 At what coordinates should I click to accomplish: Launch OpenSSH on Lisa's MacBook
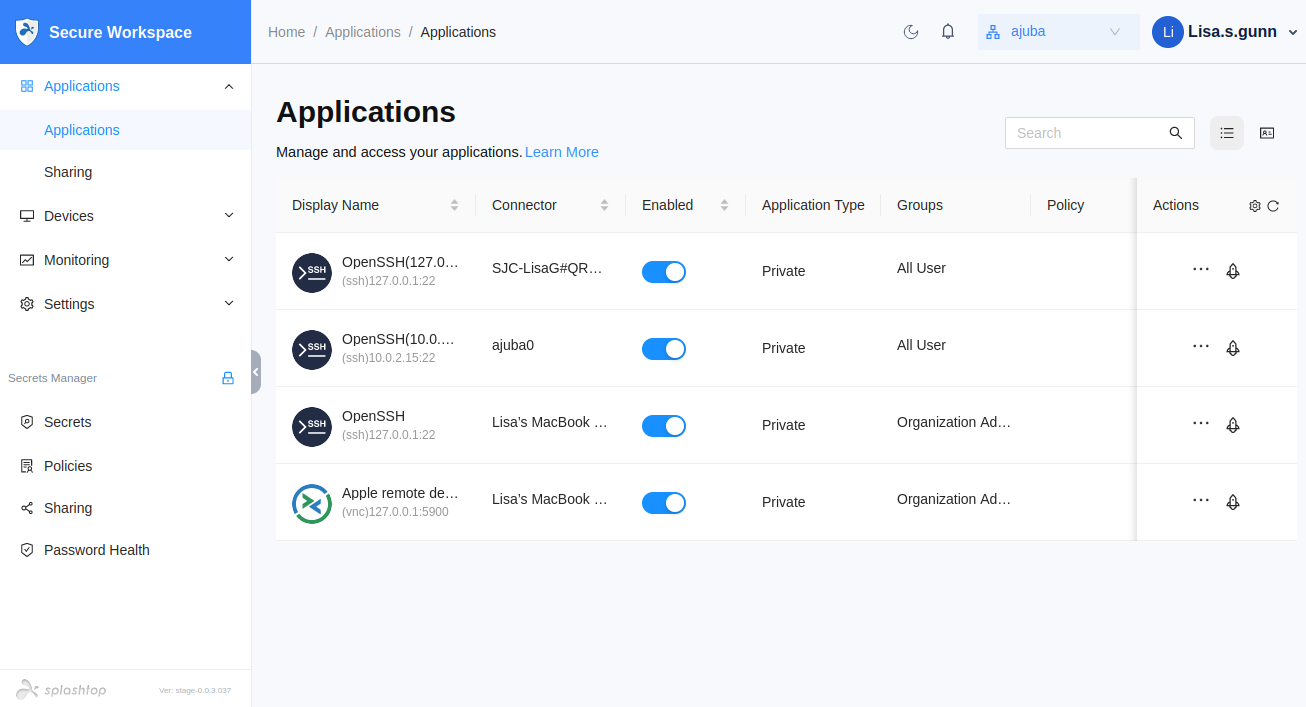(x=1233, y=425)
